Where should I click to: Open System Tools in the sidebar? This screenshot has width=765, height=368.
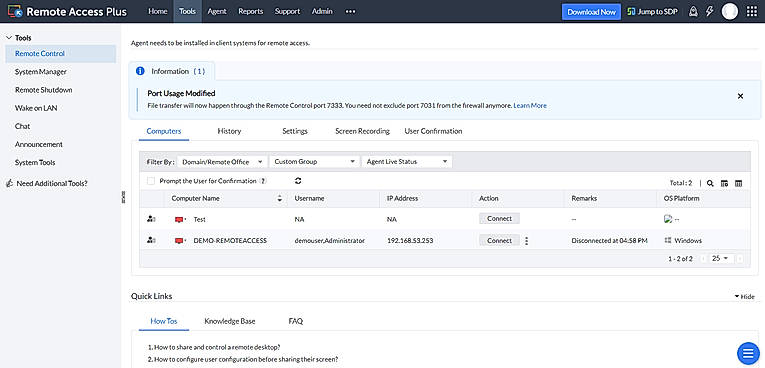coord(35,163)
